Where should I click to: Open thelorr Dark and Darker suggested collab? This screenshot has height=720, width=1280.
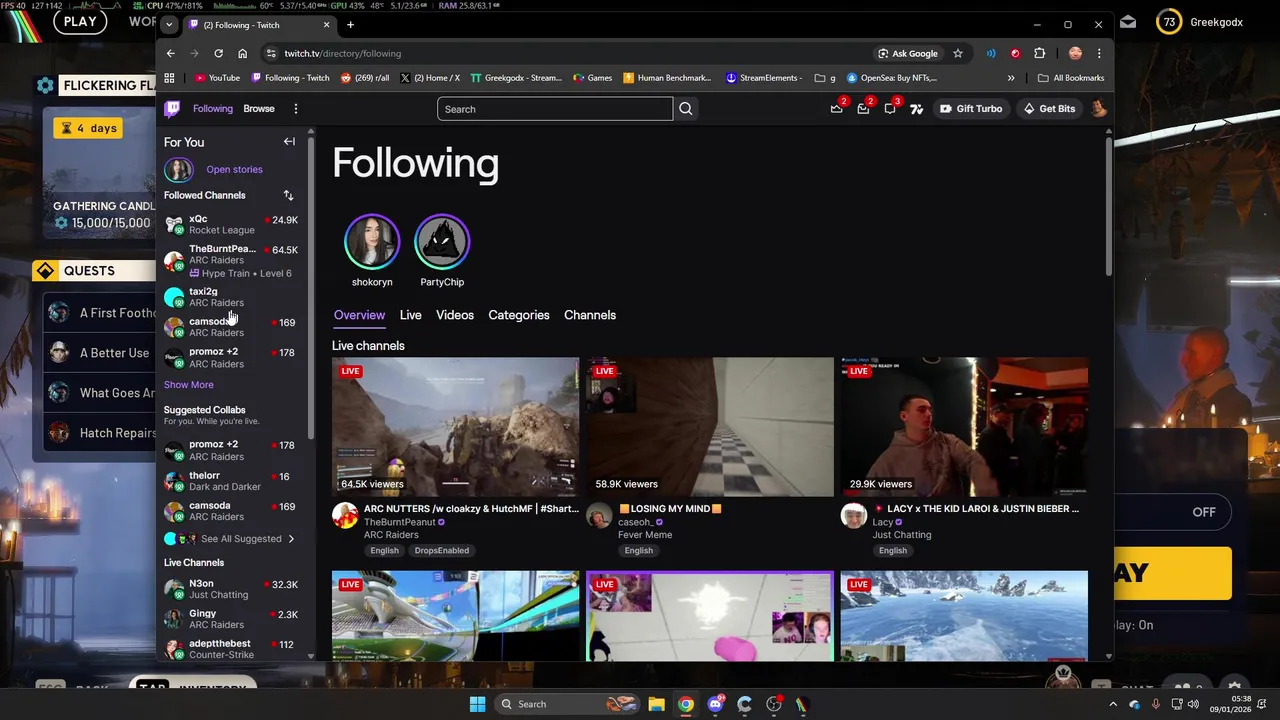point(231,481)
